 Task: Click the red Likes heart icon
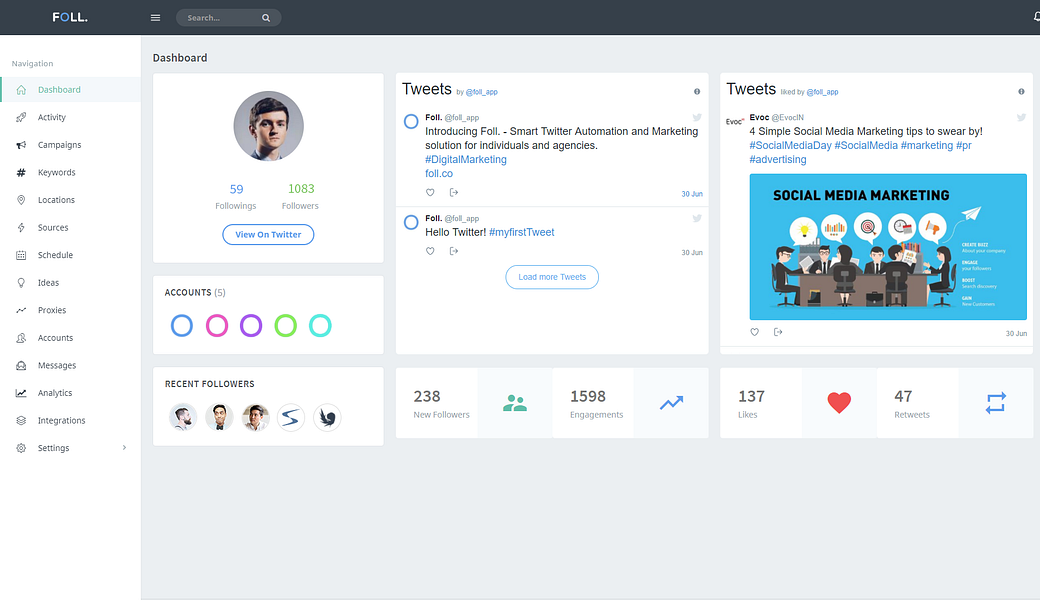pos(839,402)
